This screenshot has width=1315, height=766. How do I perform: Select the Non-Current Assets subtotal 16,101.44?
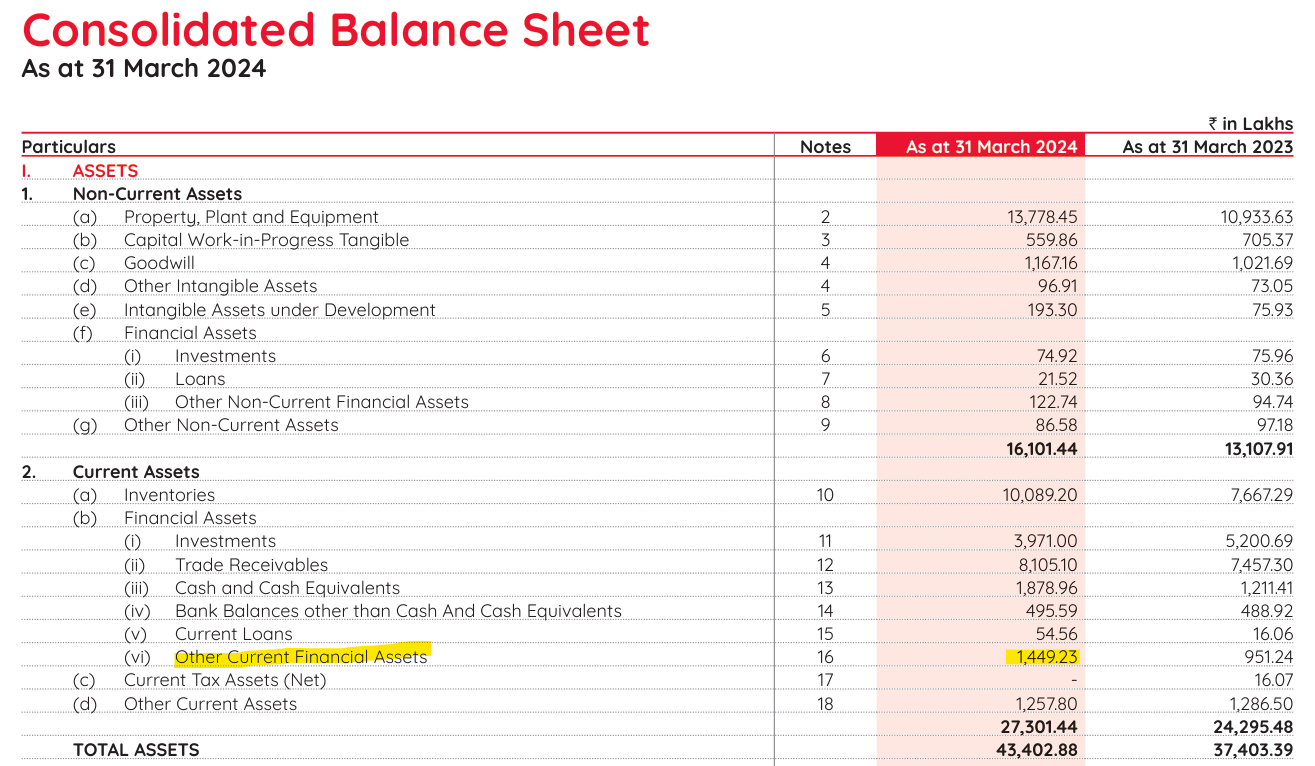[x=1042, y=449]
